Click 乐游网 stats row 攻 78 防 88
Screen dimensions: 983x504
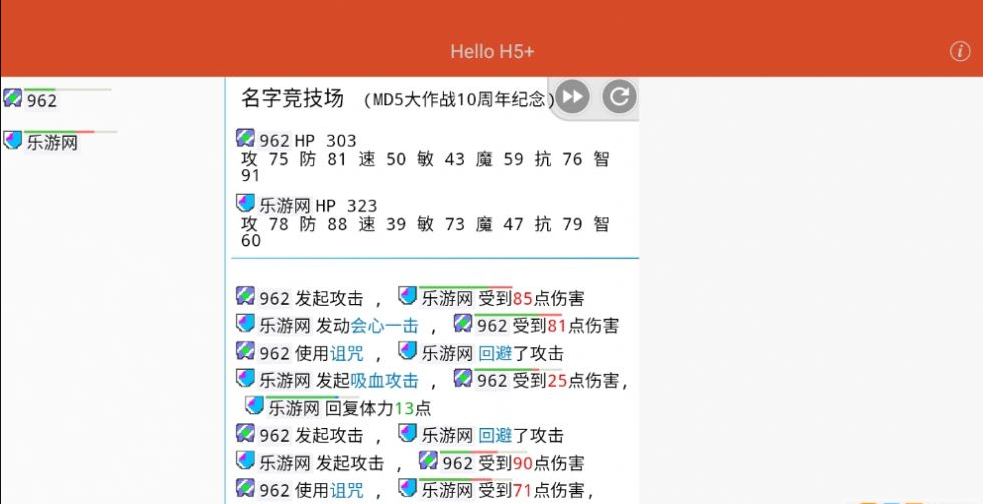point(425,232)
